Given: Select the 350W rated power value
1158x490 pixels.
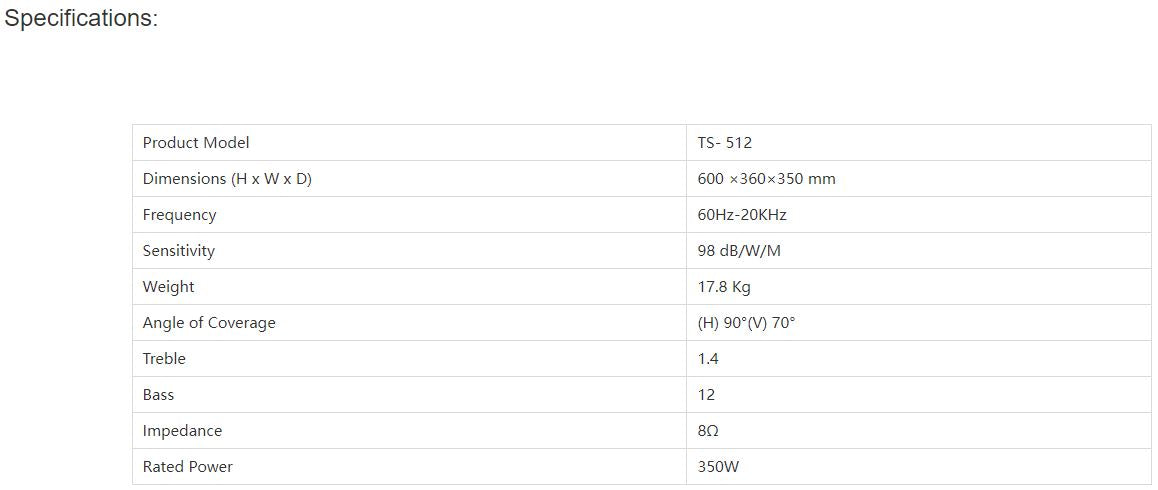Looking at the screenshot, I should click(718, 467).
